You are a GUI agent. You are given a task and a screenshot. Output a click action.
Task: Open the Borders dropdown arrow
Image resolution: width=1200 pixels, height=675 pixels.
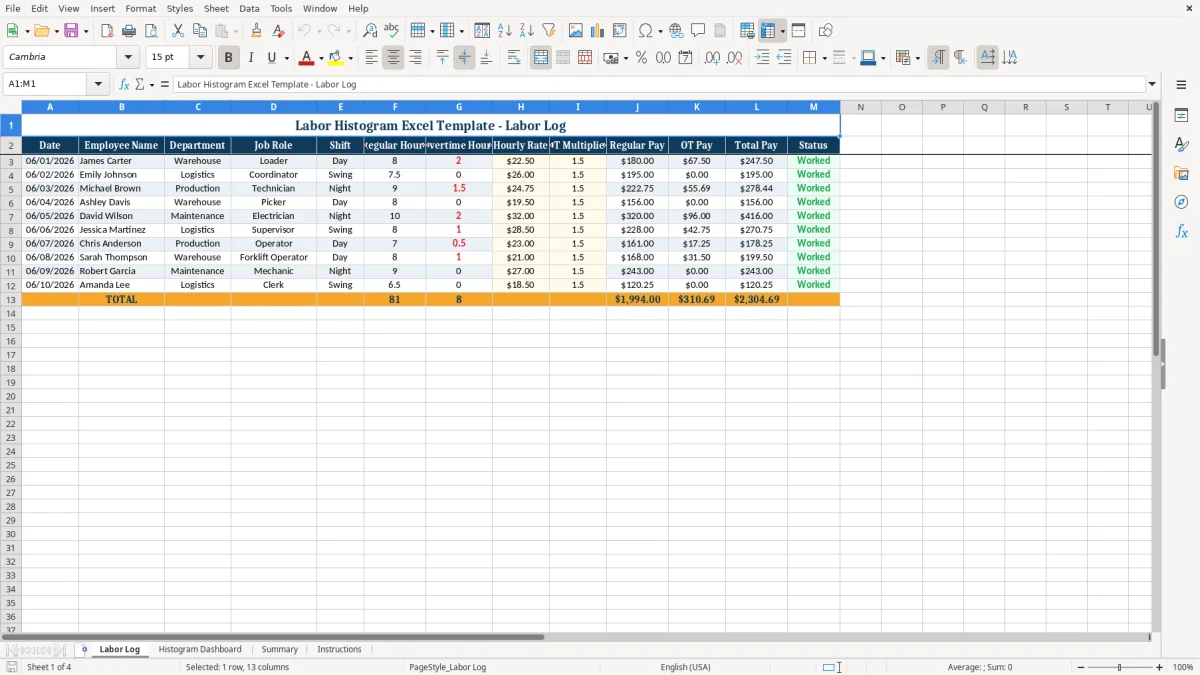tap(824, 58)
